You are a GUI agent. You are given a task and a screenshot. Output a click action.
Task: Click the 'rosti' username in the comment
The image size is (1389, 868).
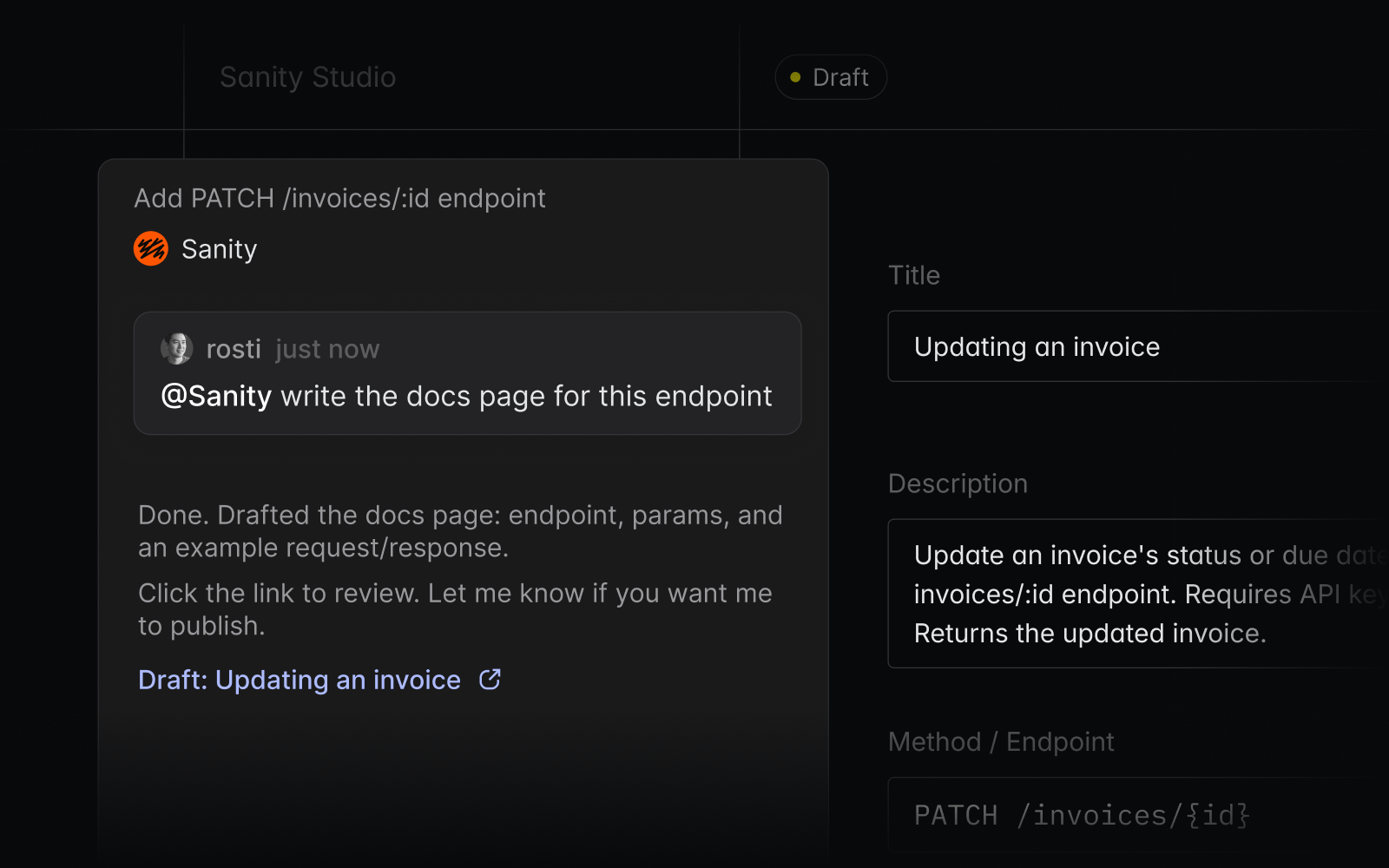(234, 349)
